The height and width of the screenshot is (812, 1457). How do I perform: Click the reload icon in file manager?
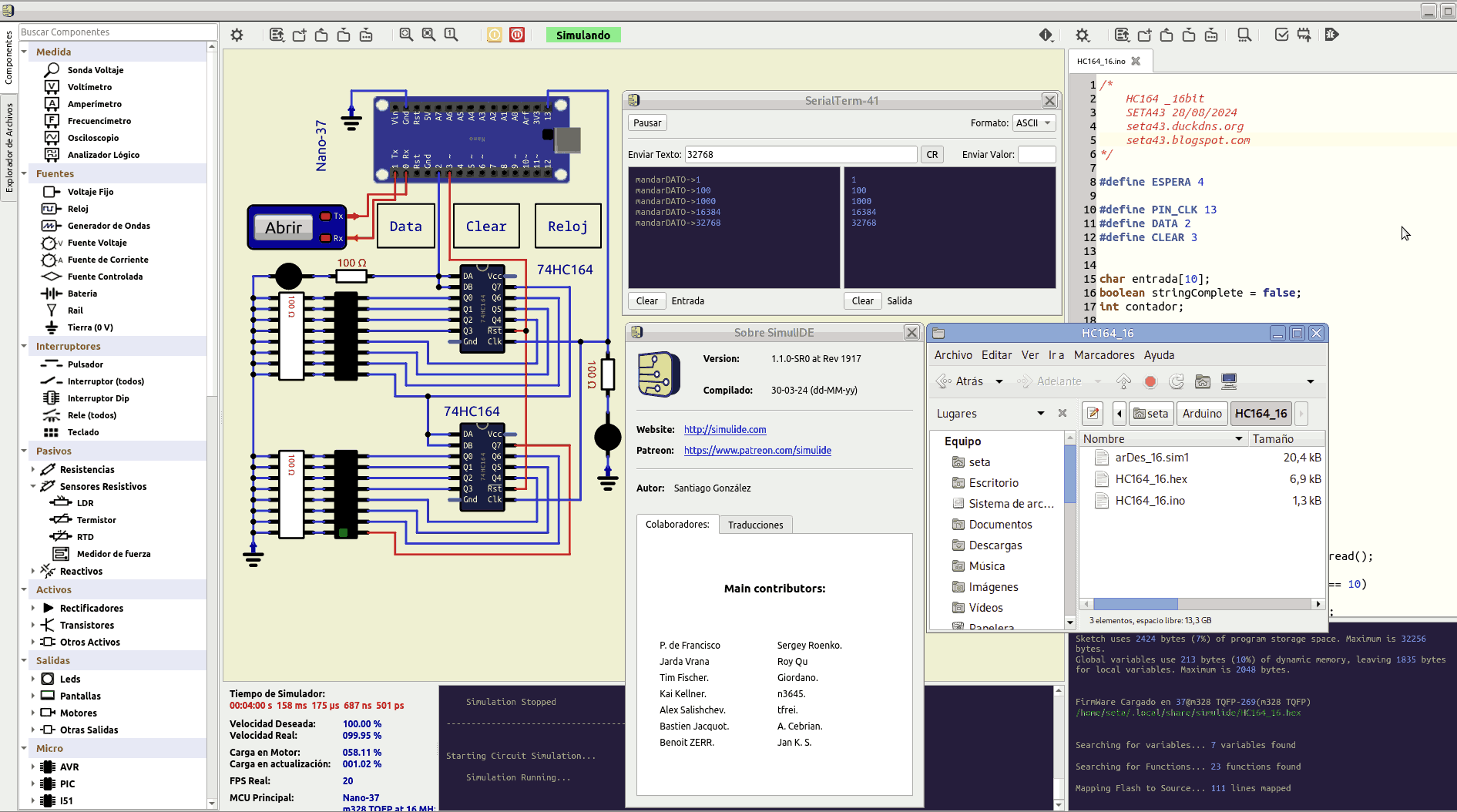(x=1176, y=381)
